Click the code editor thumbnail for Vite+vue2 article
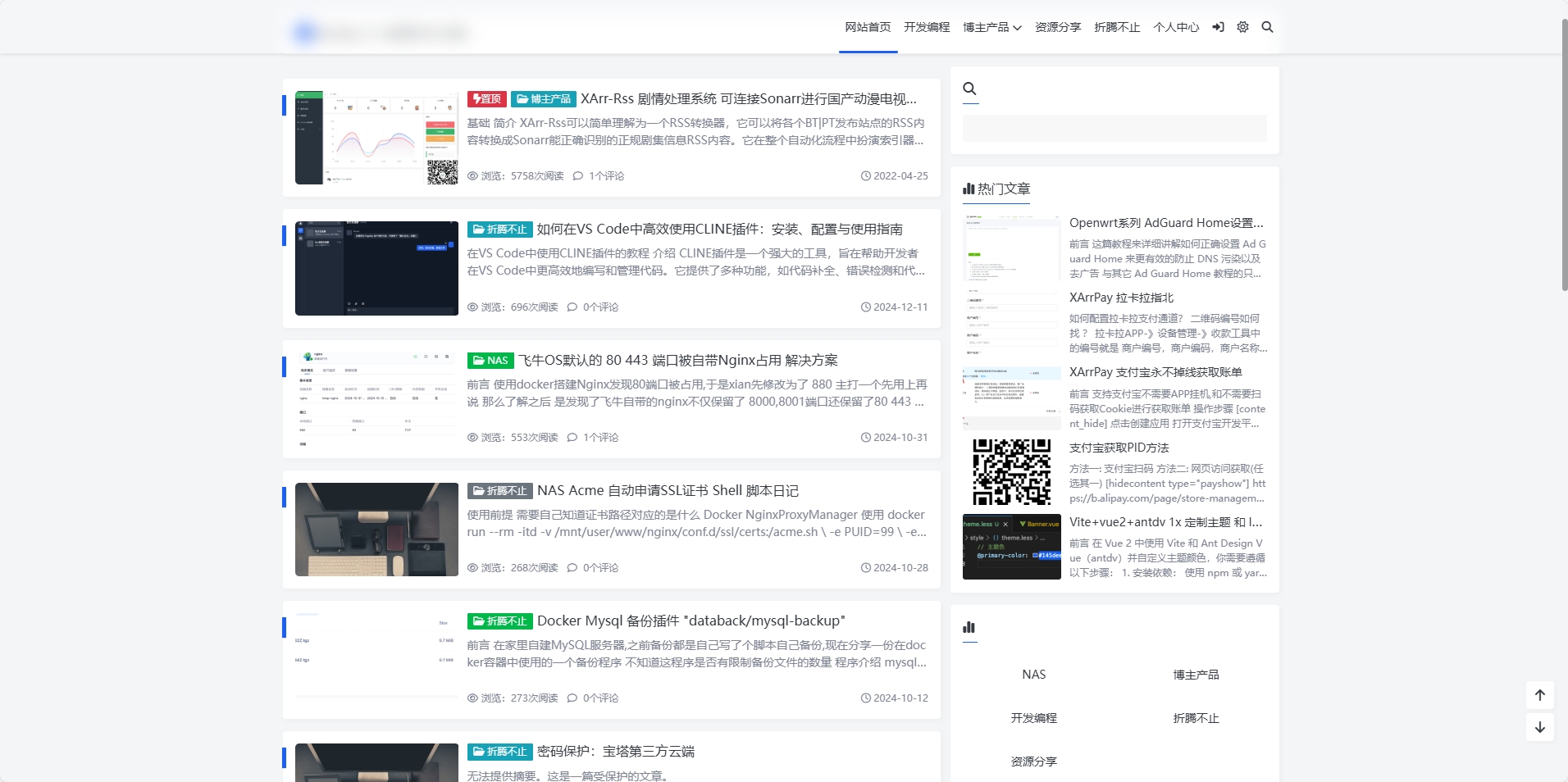 1011,547
